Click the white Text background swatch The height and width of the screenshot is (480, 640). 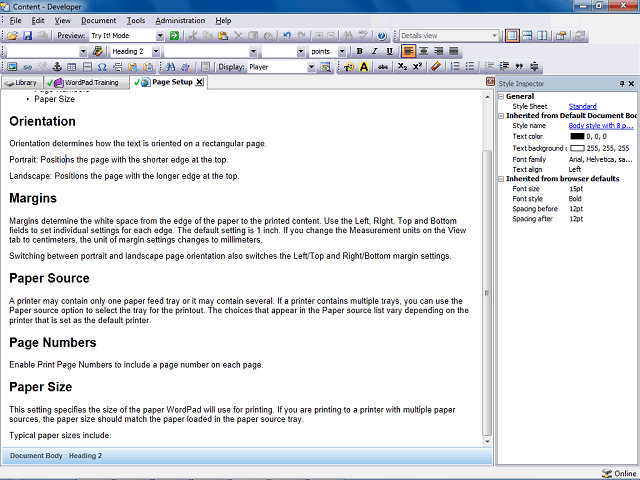click(x=577, y=148)
